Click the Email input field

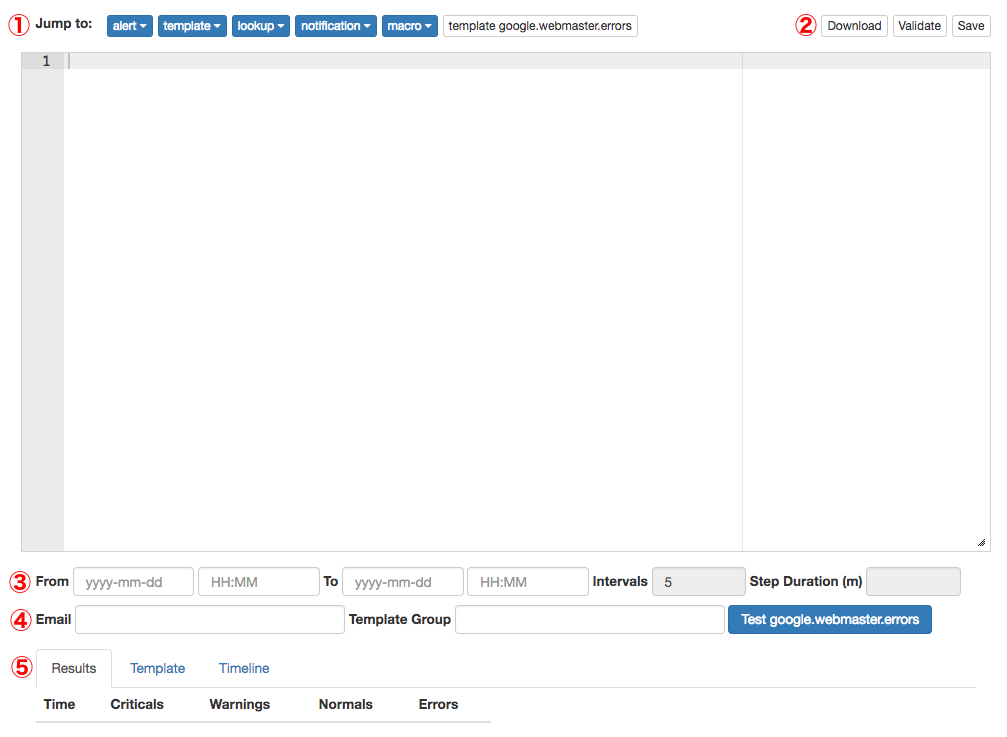(209, 619)
